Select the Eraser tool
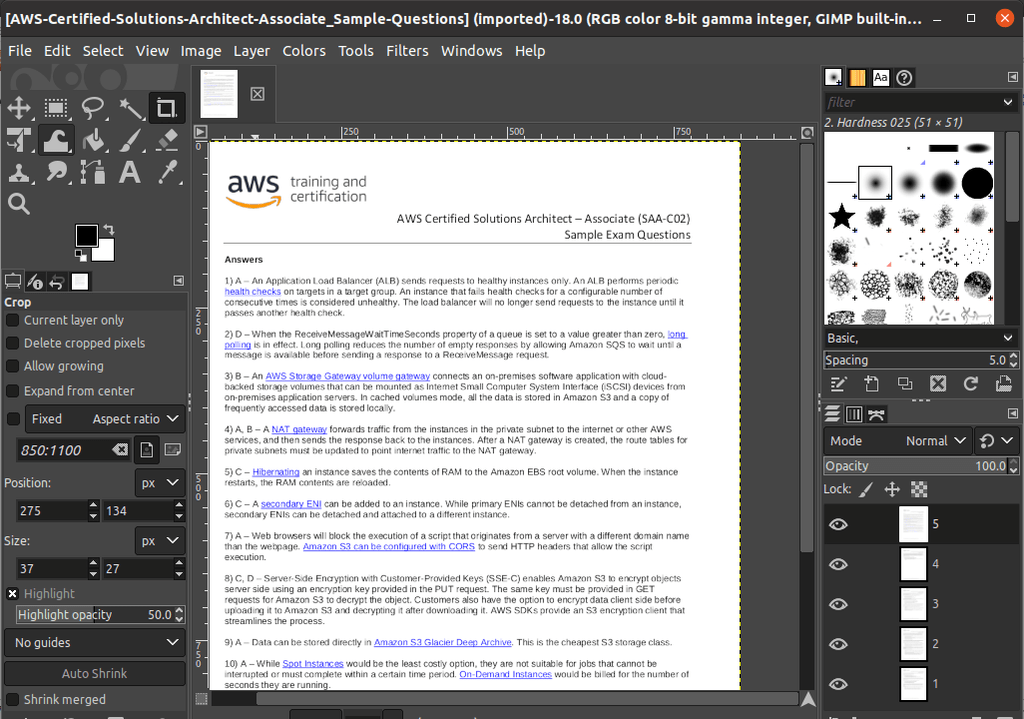Image resolution: width=1024 pixels, height=719 pixels. pyautogui.click(x=167, y=140)
